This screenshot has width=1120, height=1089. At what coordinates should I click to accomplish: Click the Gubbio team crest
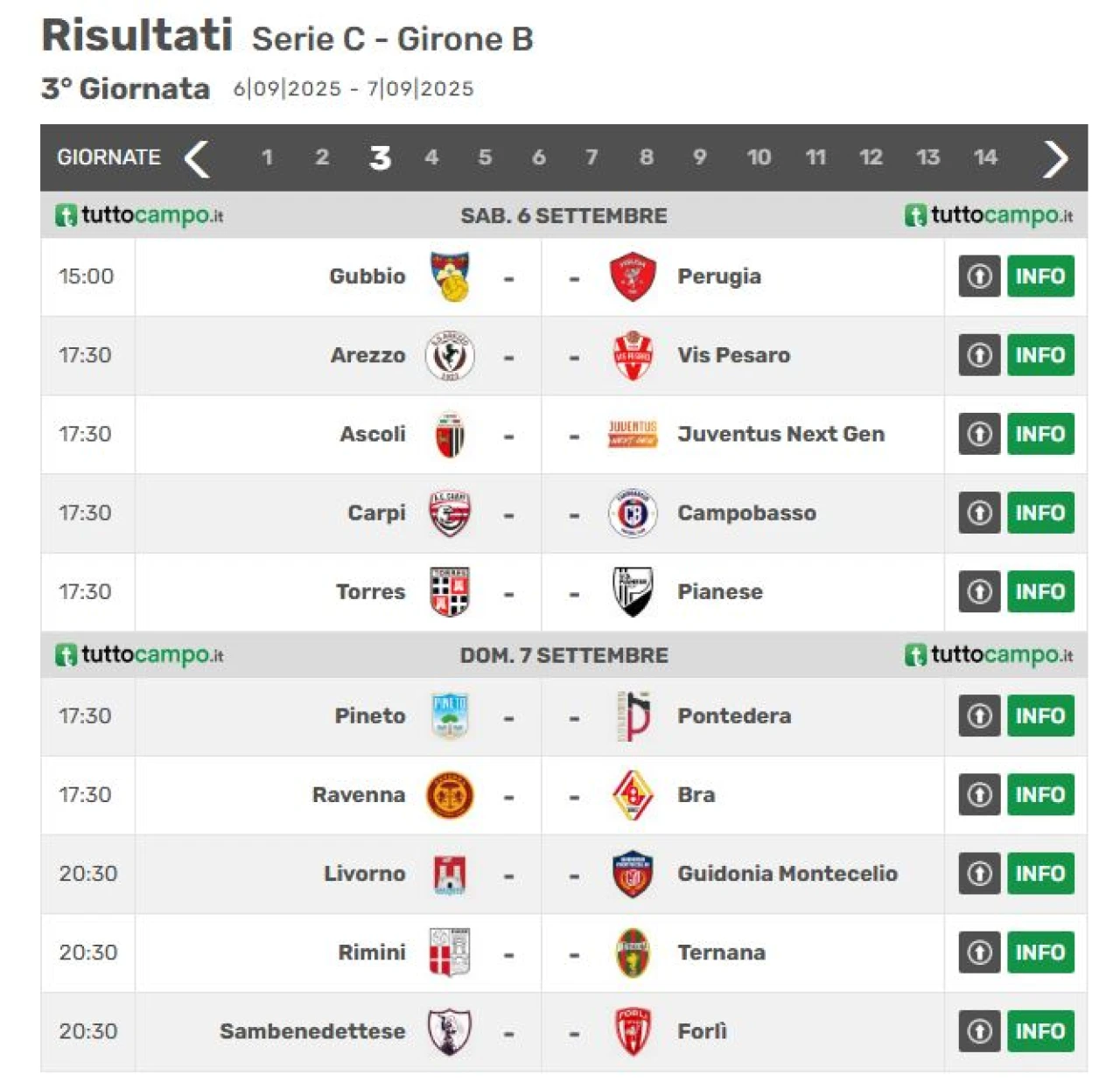pos(450,276)
